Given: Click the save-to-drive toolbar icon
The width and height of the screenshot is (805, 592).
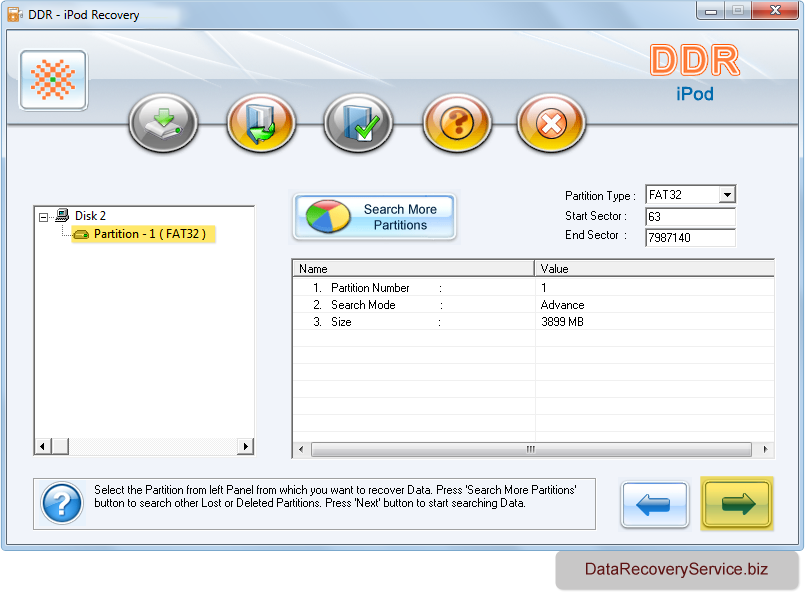Looking at the screenshot, I should pos(163,123).
